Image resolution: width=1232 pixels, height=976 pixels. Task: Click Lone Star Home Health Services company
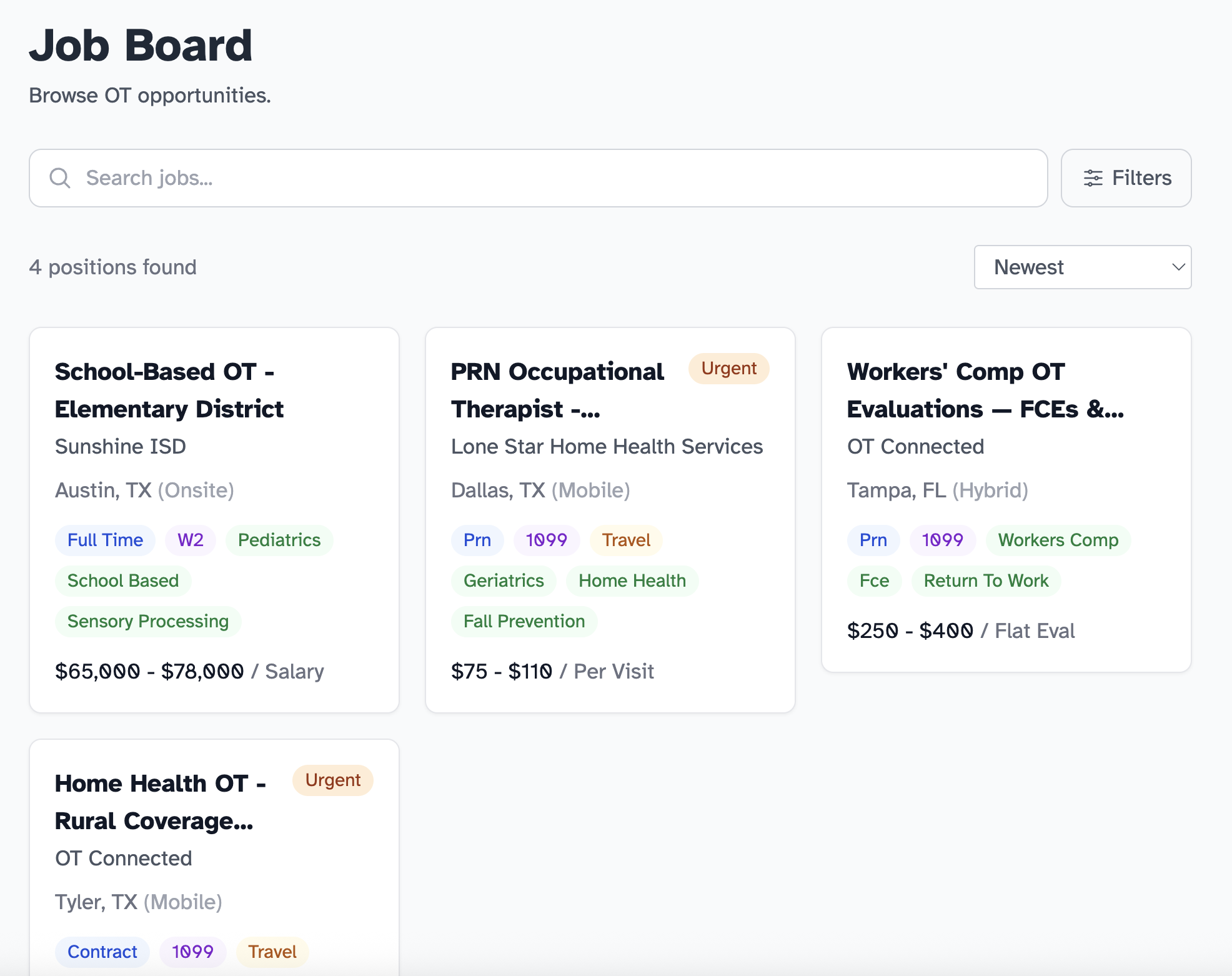[607, 446]
